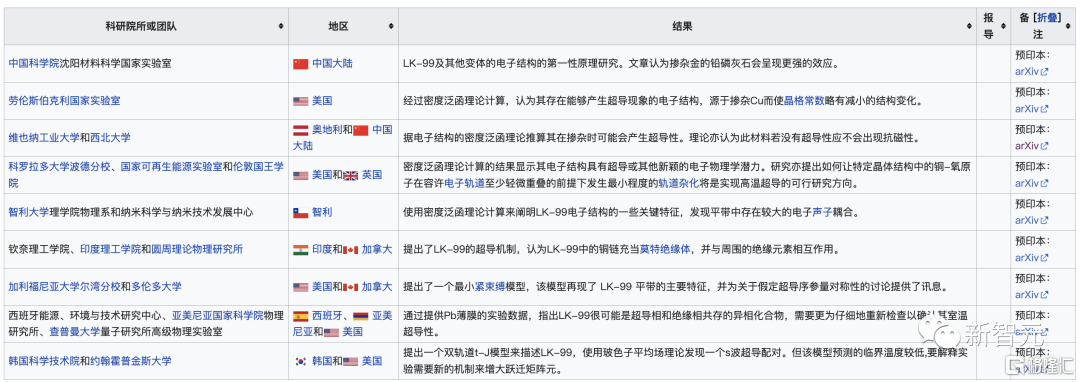Click the South Korea flag icon
The height and width of the screenshot is (382, 1080).
[x=300, y=361]
